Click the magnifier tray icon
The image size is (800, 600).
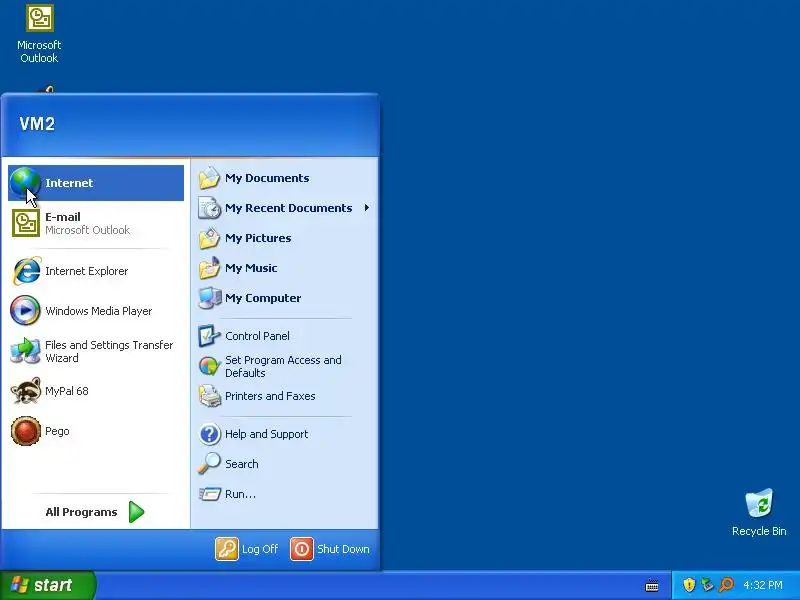pyautogui.click(x=726, y=585)
